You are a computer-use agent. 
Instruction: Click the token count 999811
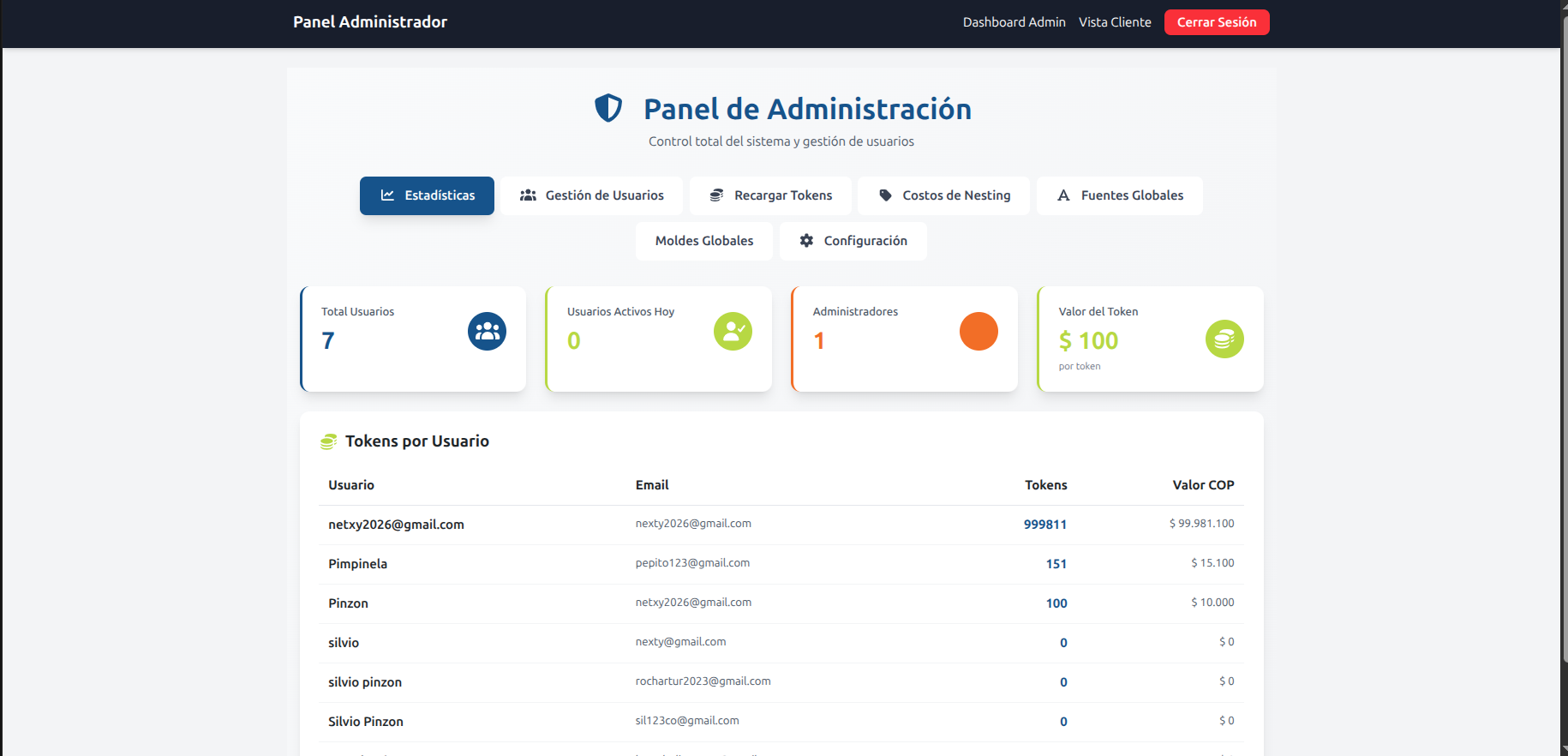pyautogui.click(x=1045, y=525)
